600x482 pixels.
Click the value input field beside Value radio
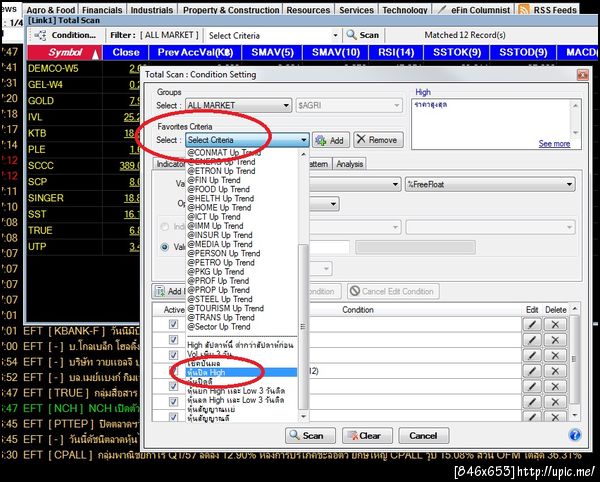[329, 247]
